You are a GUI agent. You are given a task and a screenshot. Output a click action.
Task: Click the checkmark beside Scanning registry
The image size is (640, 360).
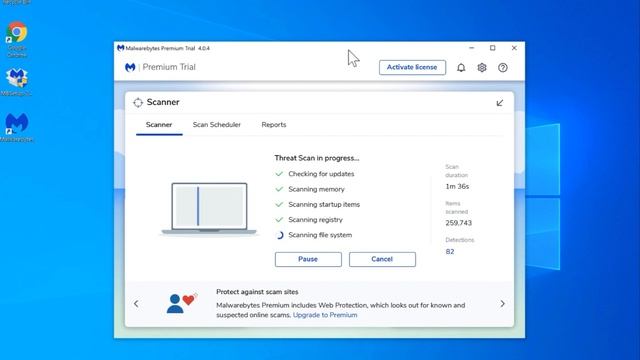(x=279, y=220)
